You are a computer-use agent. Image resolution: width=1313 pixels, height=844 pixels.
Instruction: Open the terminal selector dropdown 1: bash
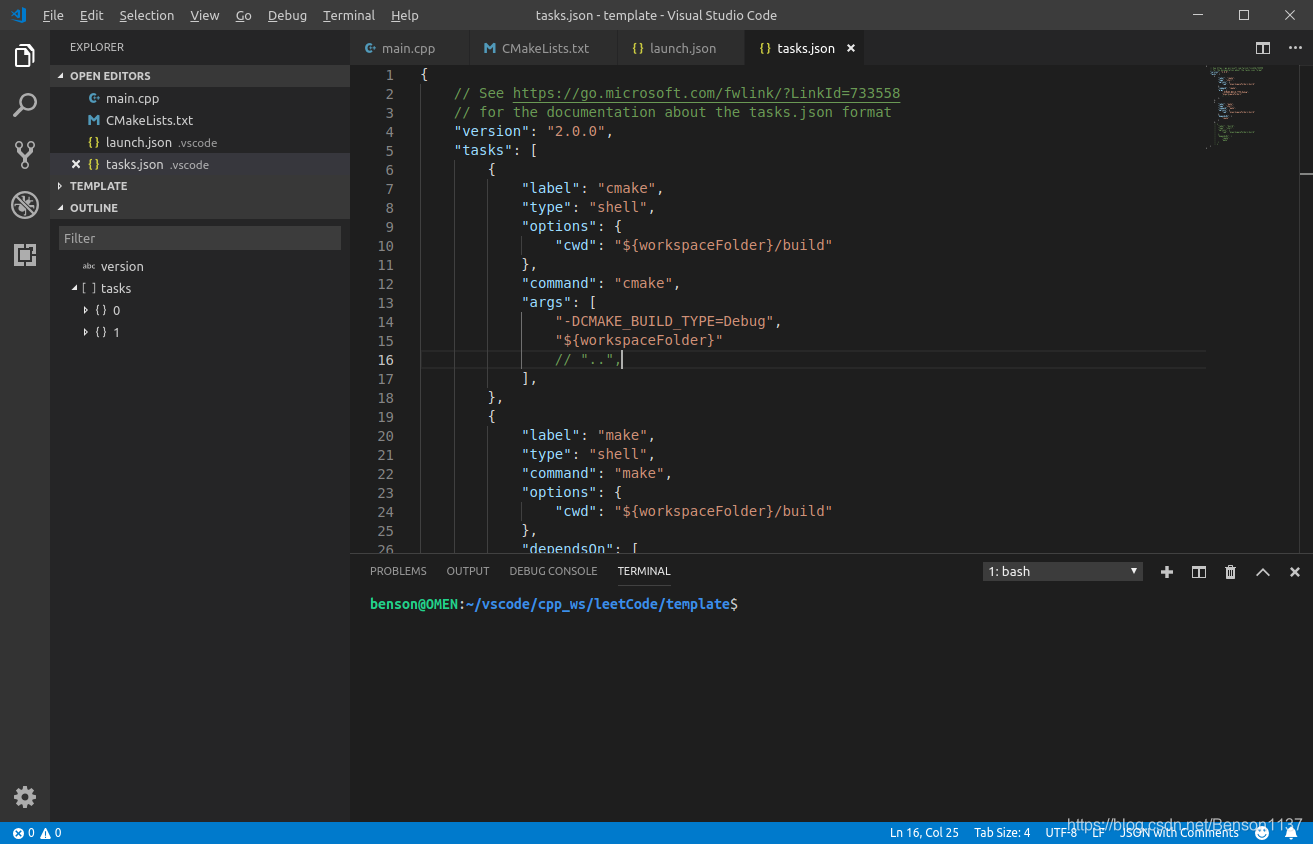click(x=1063, y=572)
